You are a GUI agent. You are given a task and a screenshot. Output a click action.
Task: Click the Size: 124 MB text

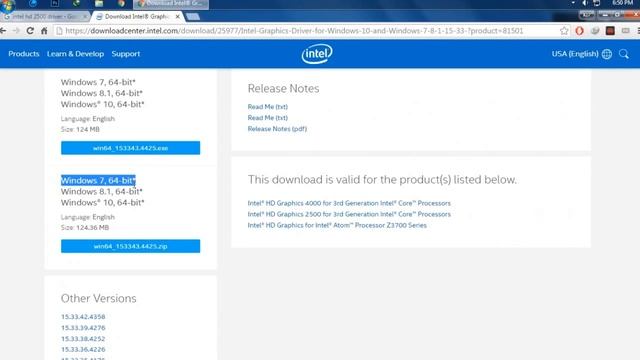[x=80, y=129]
